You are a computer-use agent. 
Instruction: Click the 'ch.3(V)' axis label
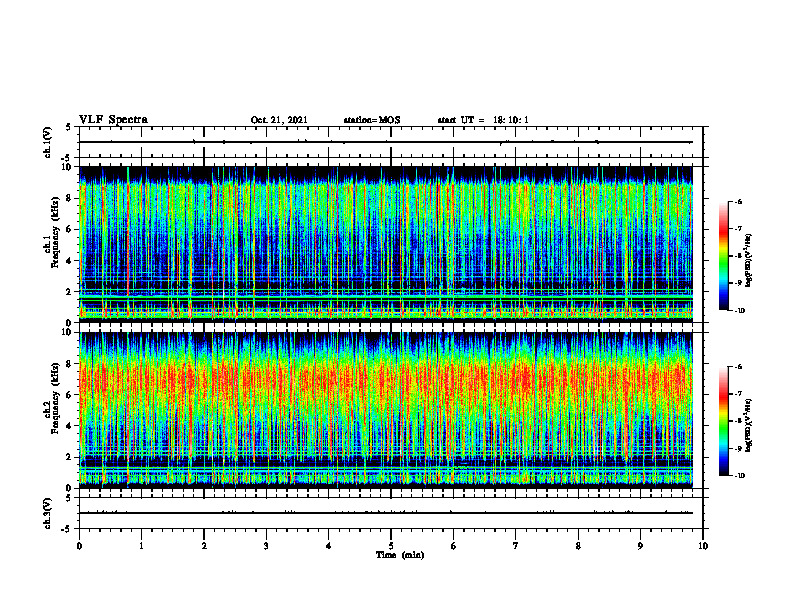[x=48, y=513]
